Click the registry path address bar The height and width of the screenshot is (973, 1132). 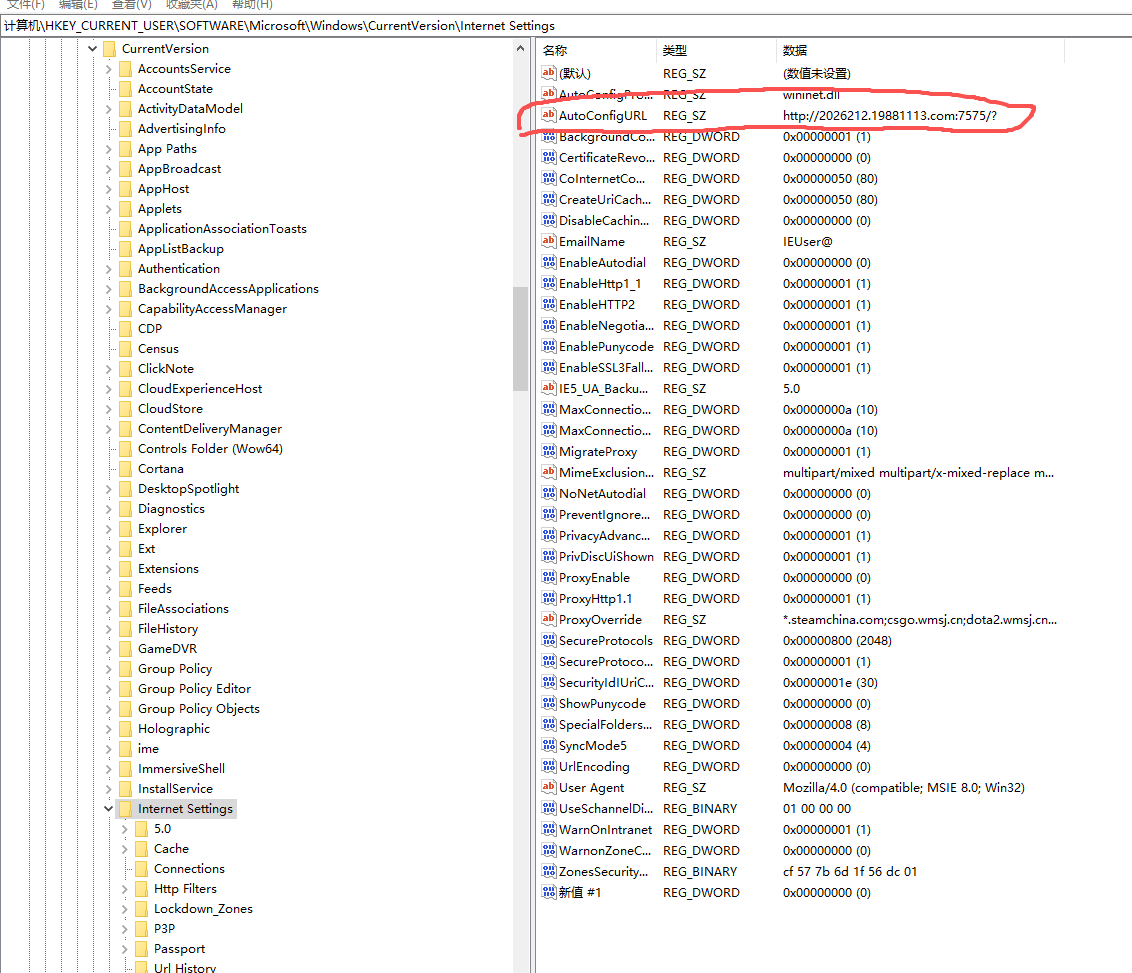pyautogui.click(x=566, y=26)
